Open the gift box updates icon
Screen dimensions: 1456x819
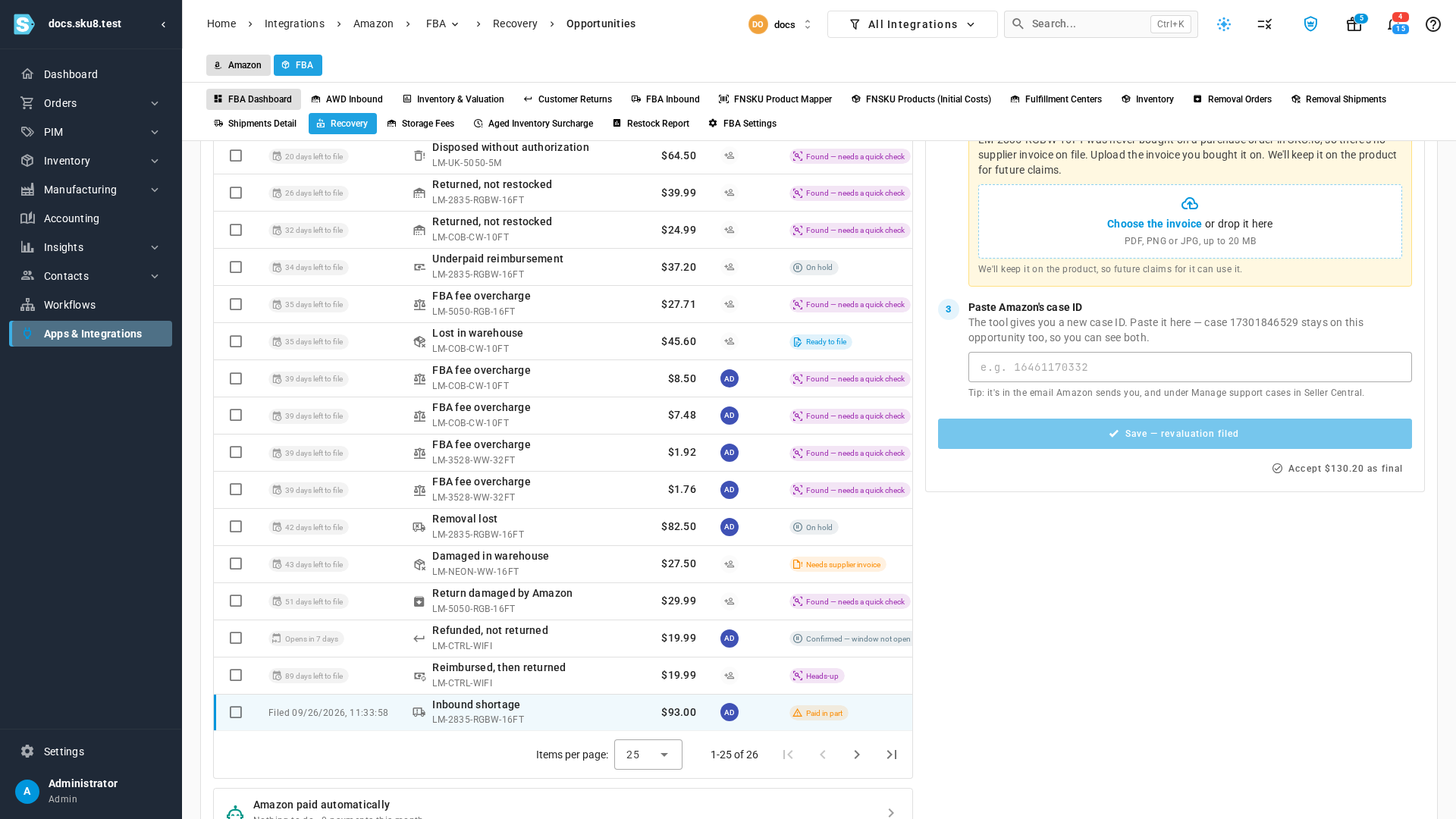click(x=1354, y=24)
